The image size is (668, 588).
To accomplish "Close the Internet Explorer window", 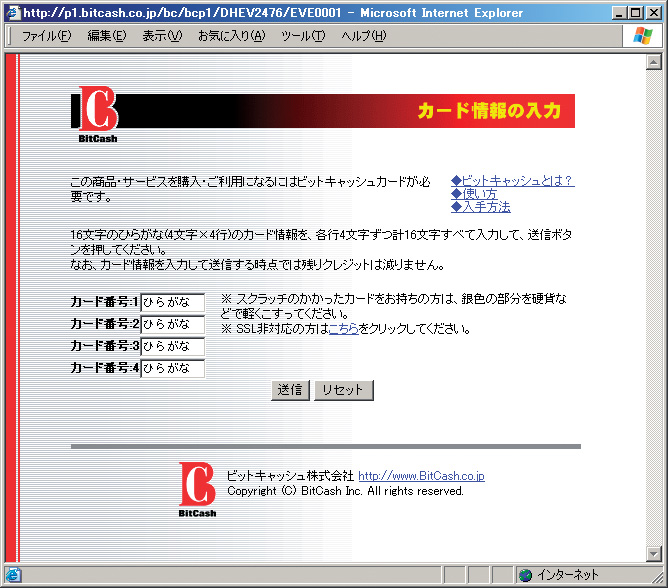I will (654, 13).
